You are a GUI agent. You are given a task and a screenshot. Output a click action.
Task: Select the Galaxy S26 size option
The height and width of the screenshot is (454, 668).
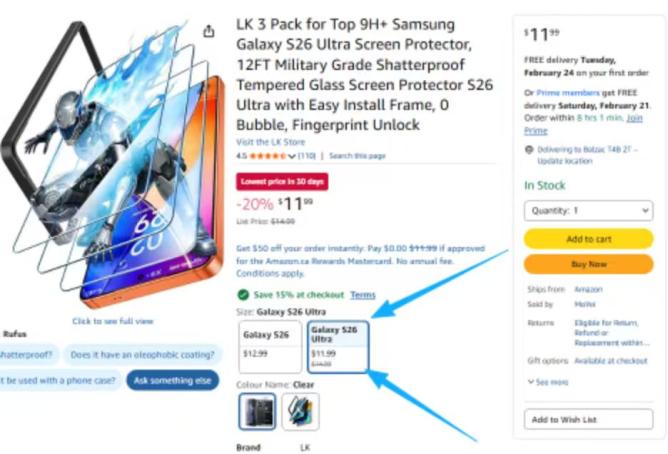coord(269,346)
